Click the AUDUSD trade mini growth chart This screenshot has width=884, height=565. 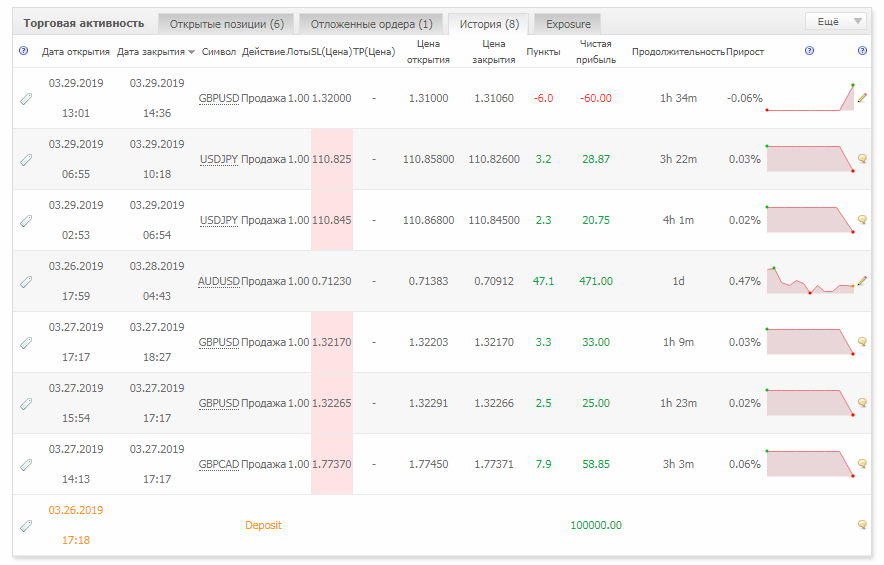click(x=811, y=280)
